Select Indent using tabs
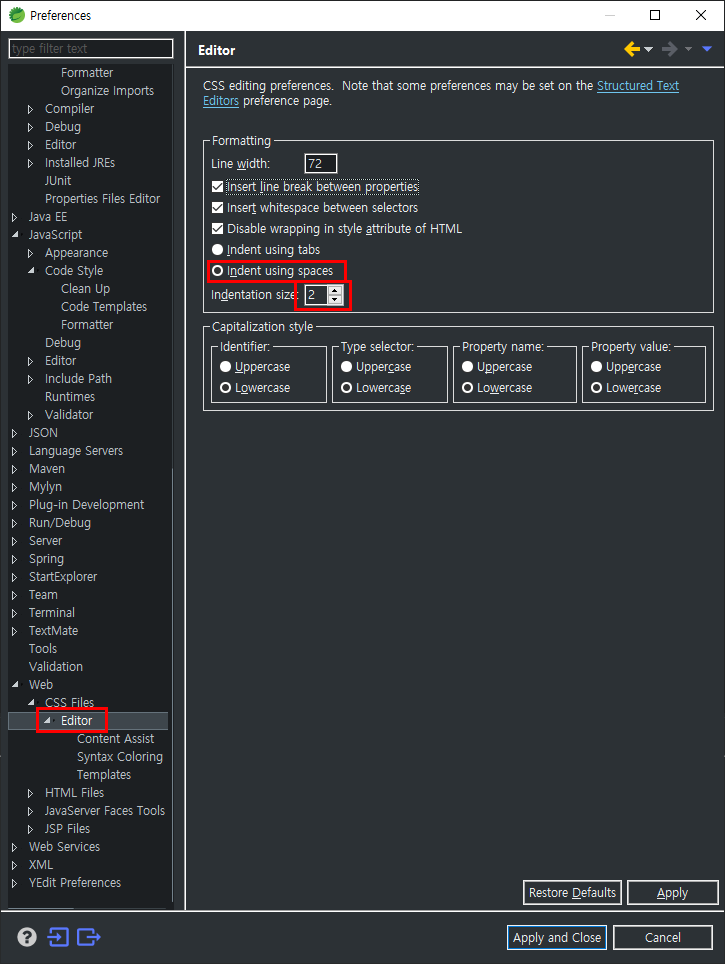The image size is (725, 964). 217,250
